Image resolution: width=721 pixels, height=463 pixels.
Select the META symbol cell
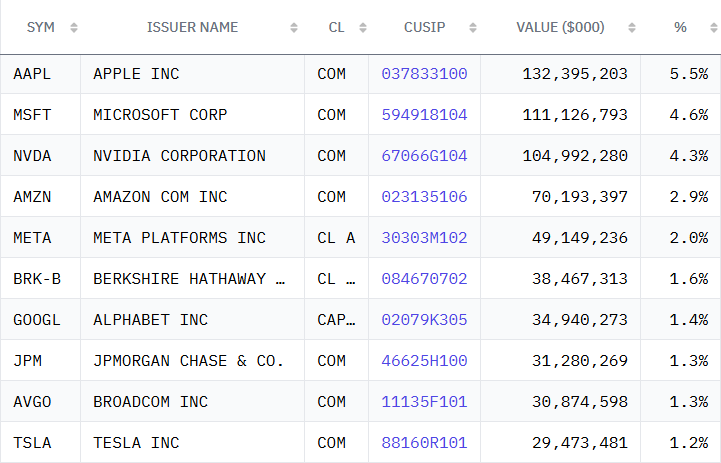[x=40, y=238]
